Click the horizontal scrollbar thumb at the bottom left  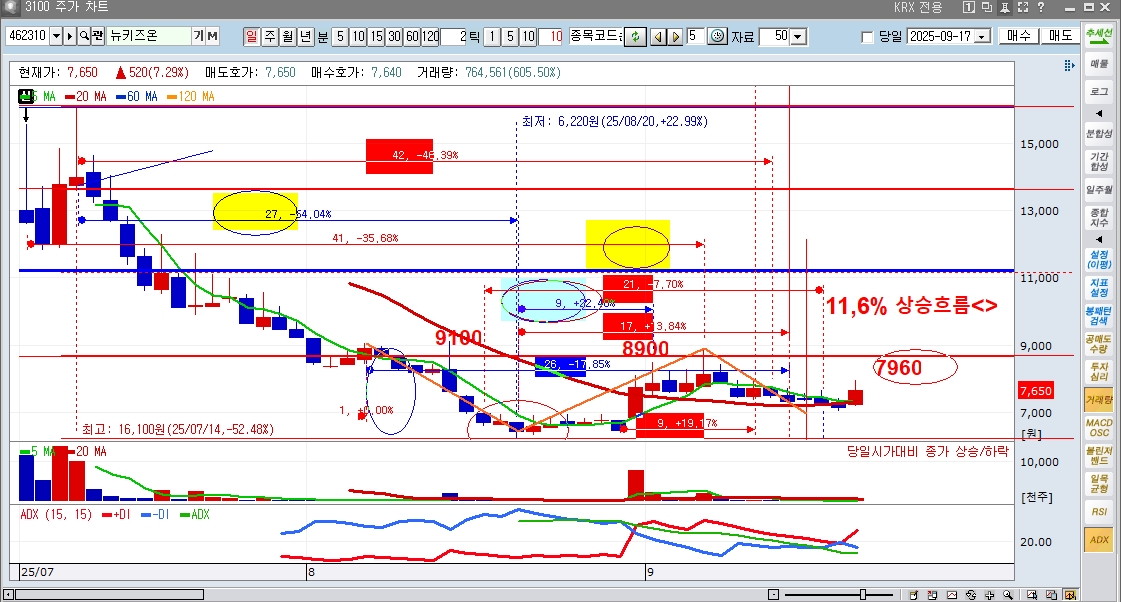coord(109,595)
